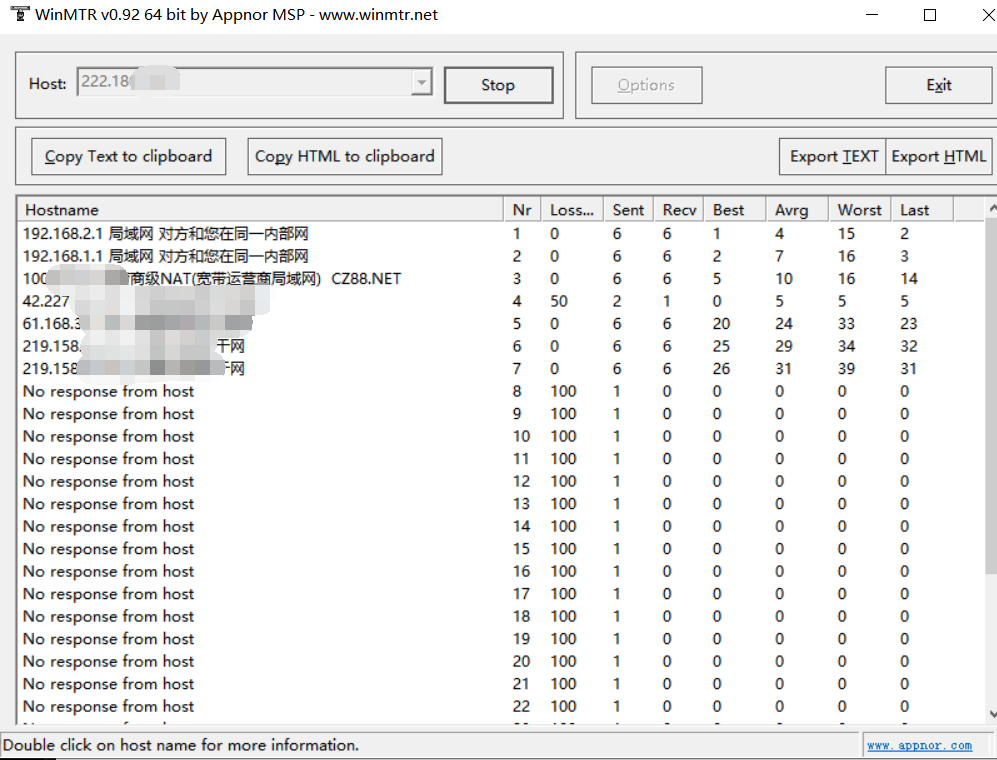
Task: Click Export TEXT button
Action: pos(833,156)
